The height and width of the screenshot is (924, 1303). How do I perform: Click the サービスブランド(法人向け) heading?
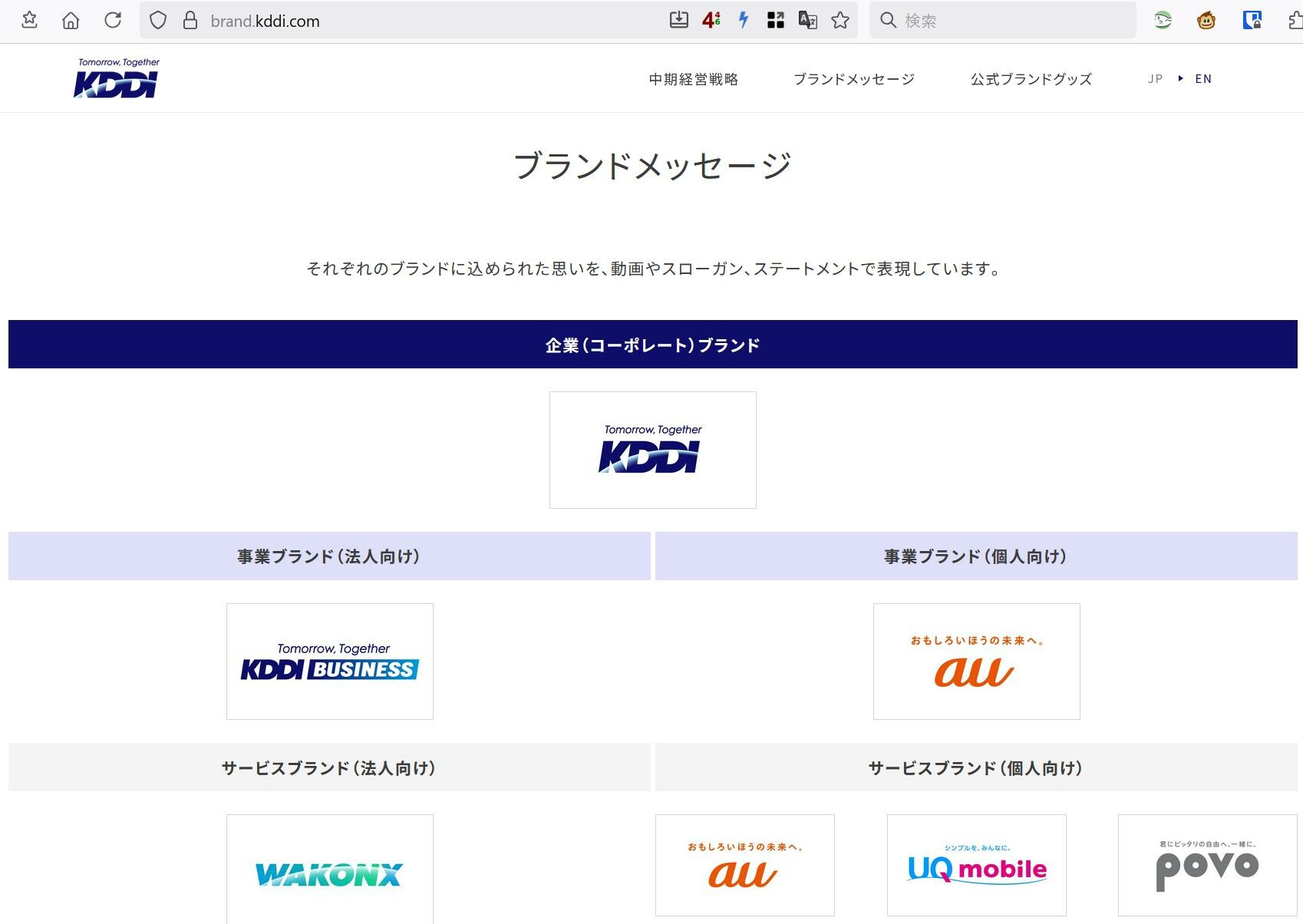(329, 767)
